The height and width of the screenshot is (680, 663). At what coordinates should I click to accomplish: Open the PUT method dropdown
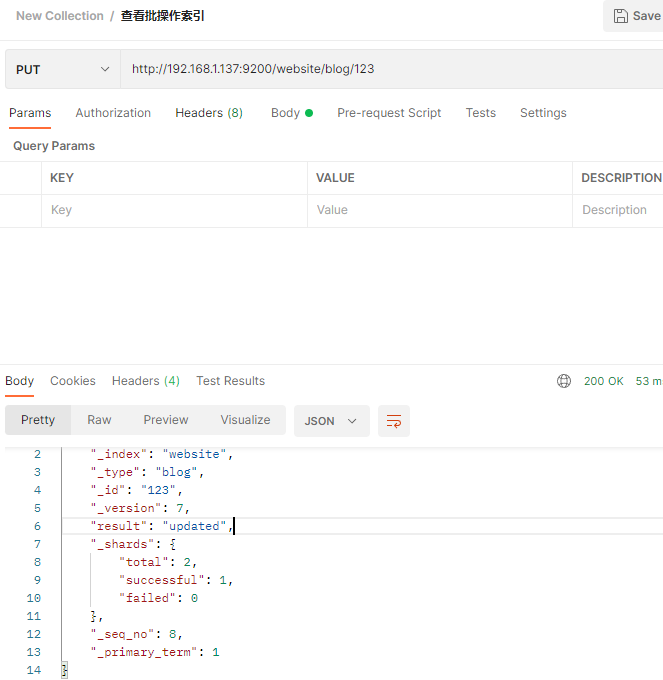coord(63,69)
